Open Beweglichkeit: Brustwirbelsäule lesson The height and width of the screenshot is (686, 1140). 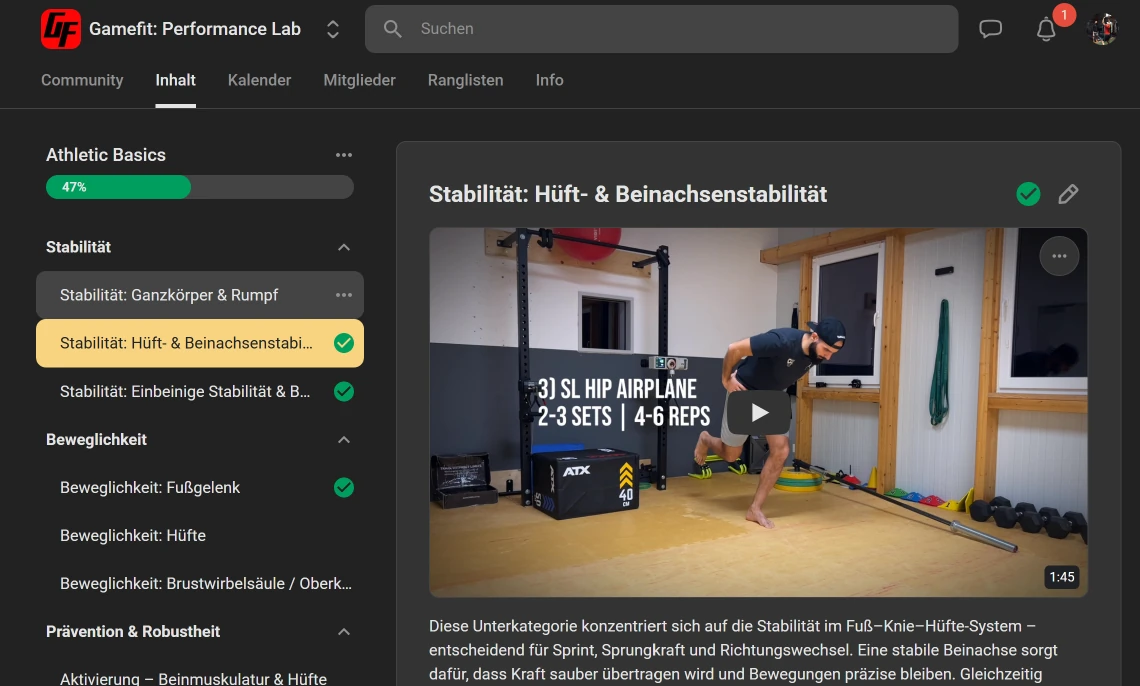[x=200, y=584]
